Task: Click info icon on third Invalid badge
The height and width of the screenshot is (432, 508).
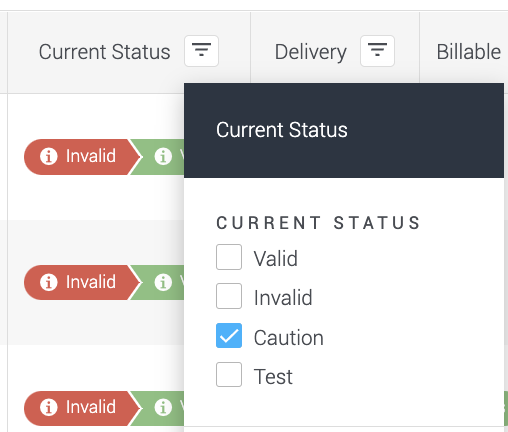Action: tap(49, 407)
